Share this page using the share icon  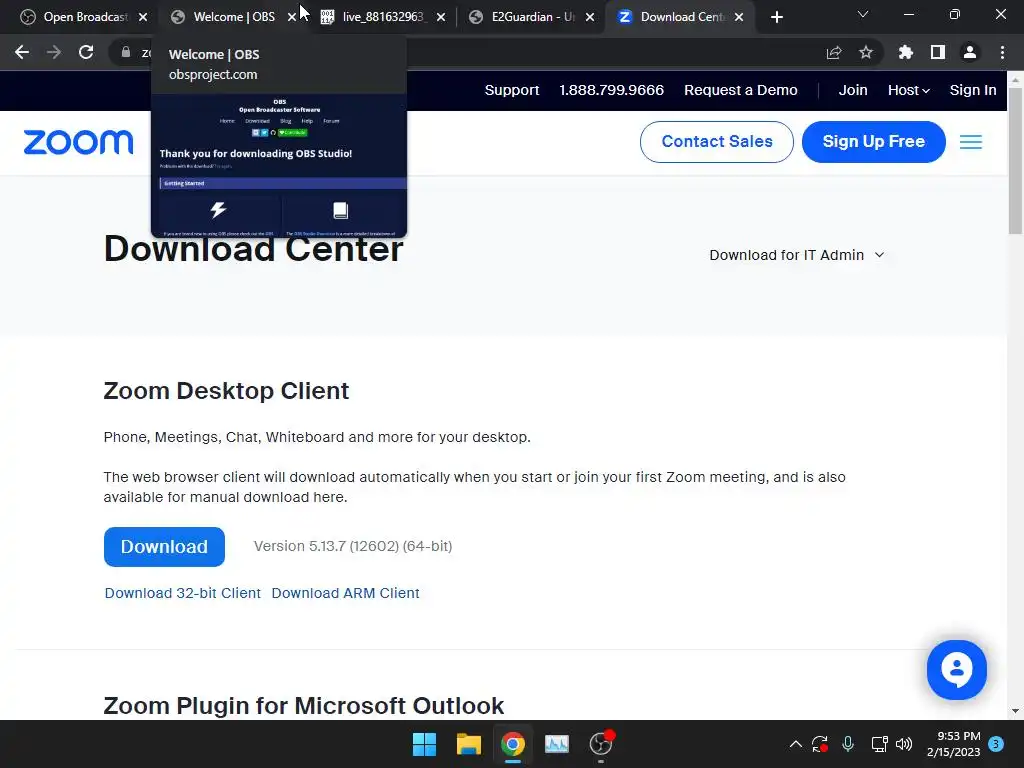pos(834,52)
